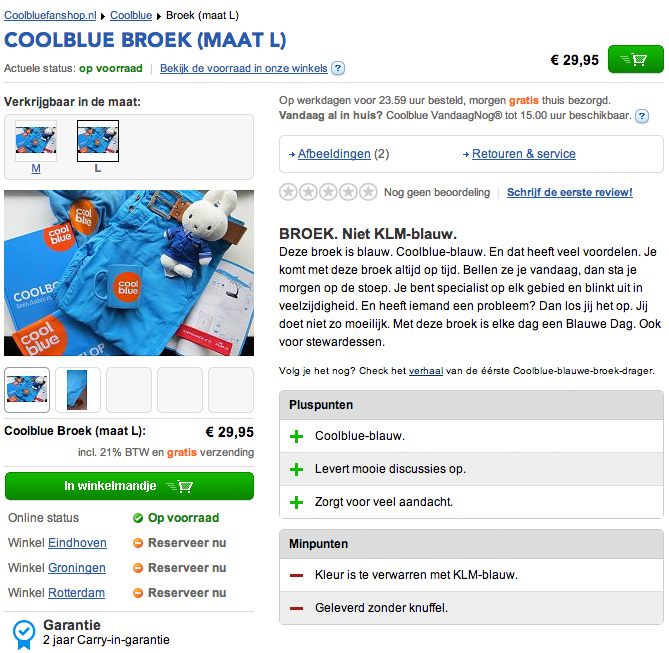The image size is (669, 653).
Task: Open the Coolblue breadcrumb item
Action: click(131, 16)
